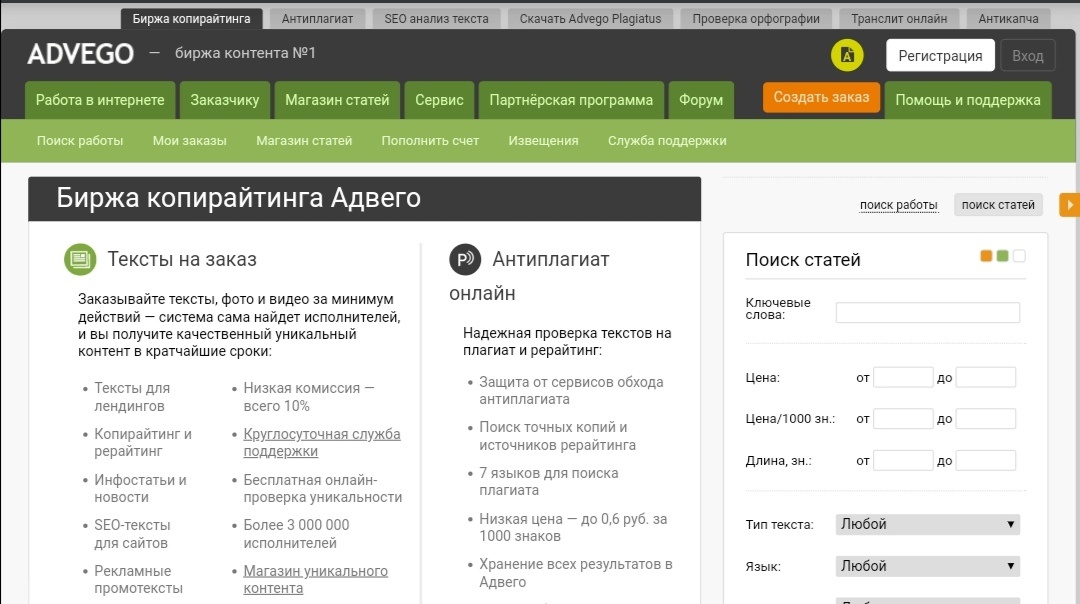The width and height of the screenshot is (1080, 604).
Task: Go to Поиск работы in submenu bar
Action: click(x=80, y=140)
